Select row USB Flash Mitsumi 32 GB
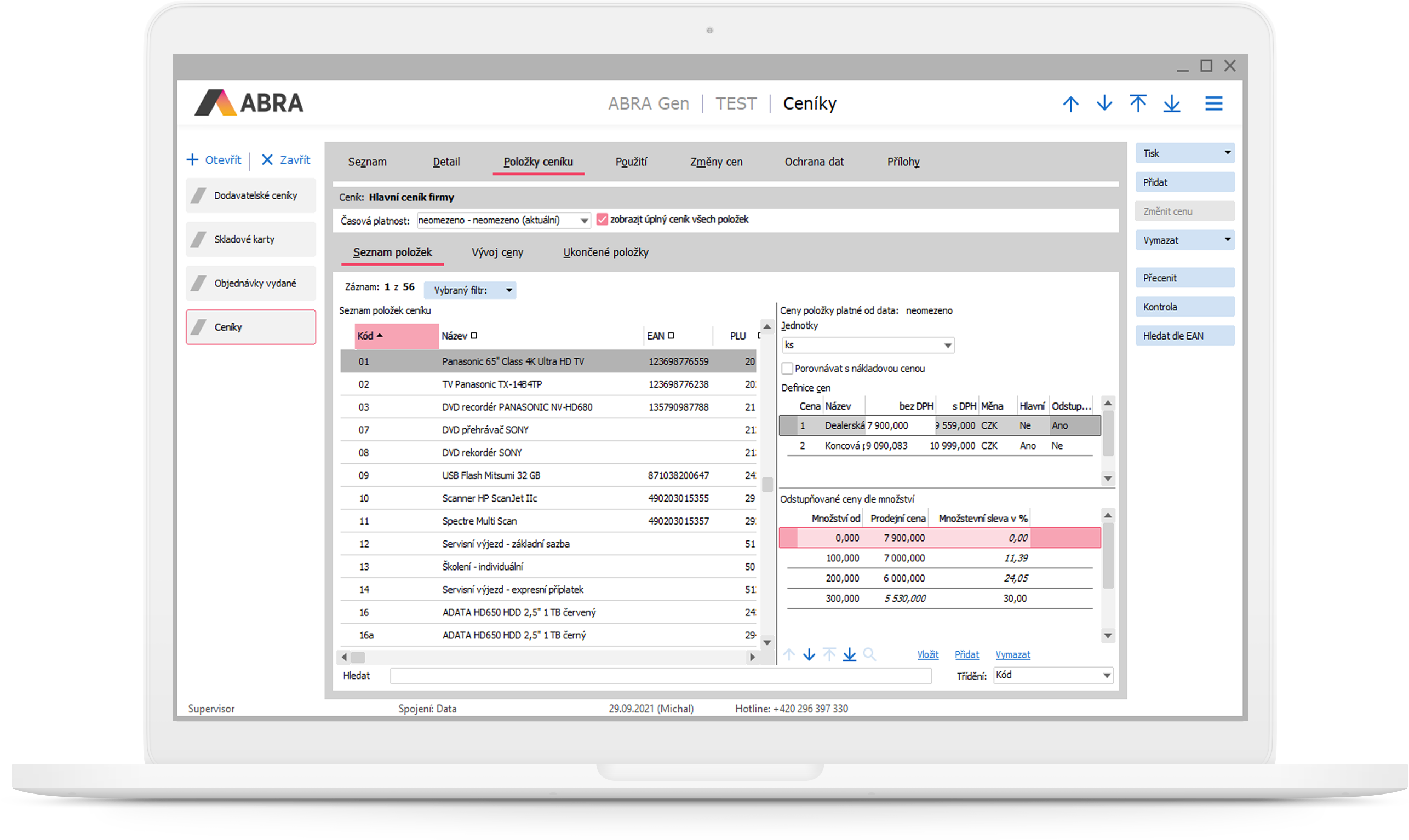This screenshot has height=840, width=1409. (x=548, y=475)
